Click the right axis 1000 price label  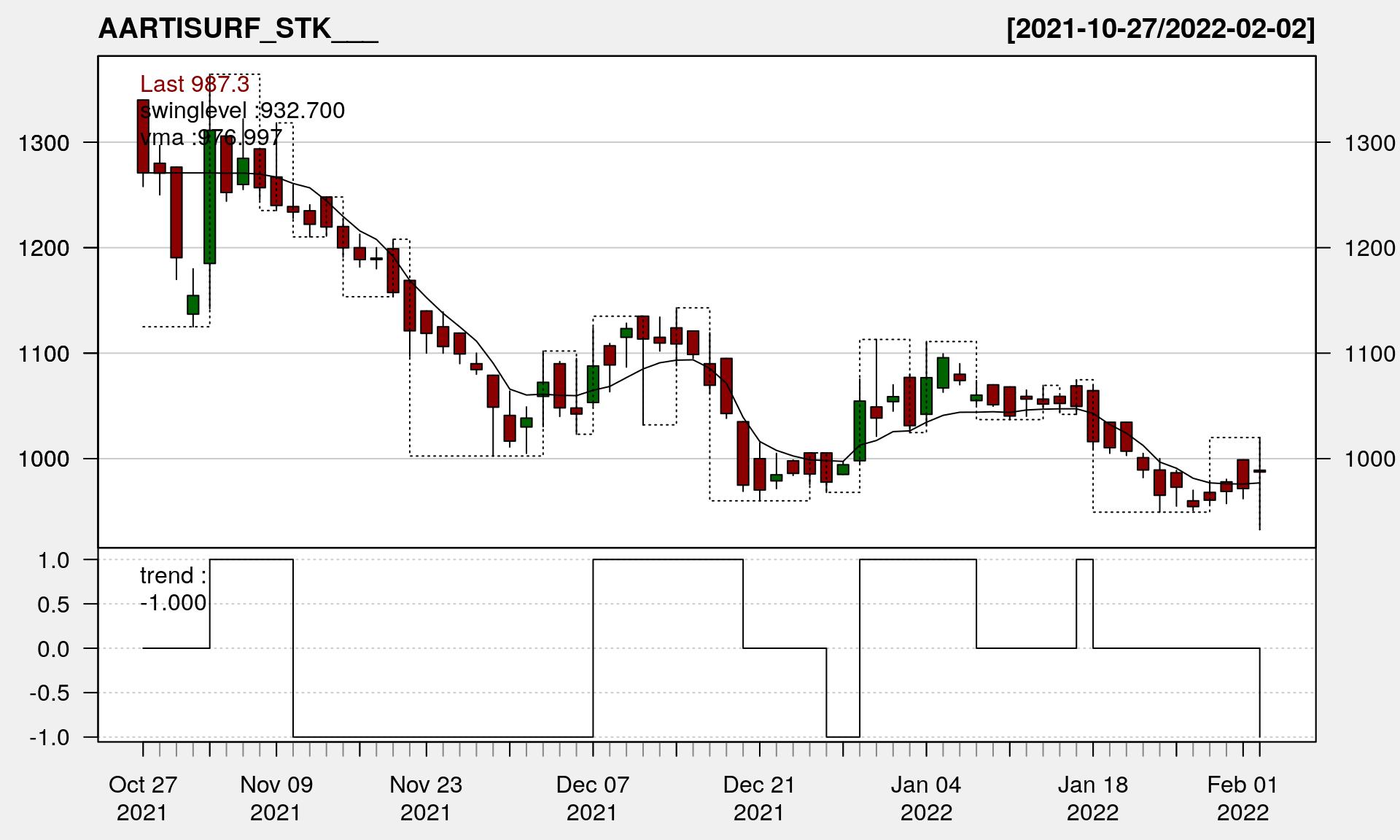pyautogui.click(x=1369, y=459)
